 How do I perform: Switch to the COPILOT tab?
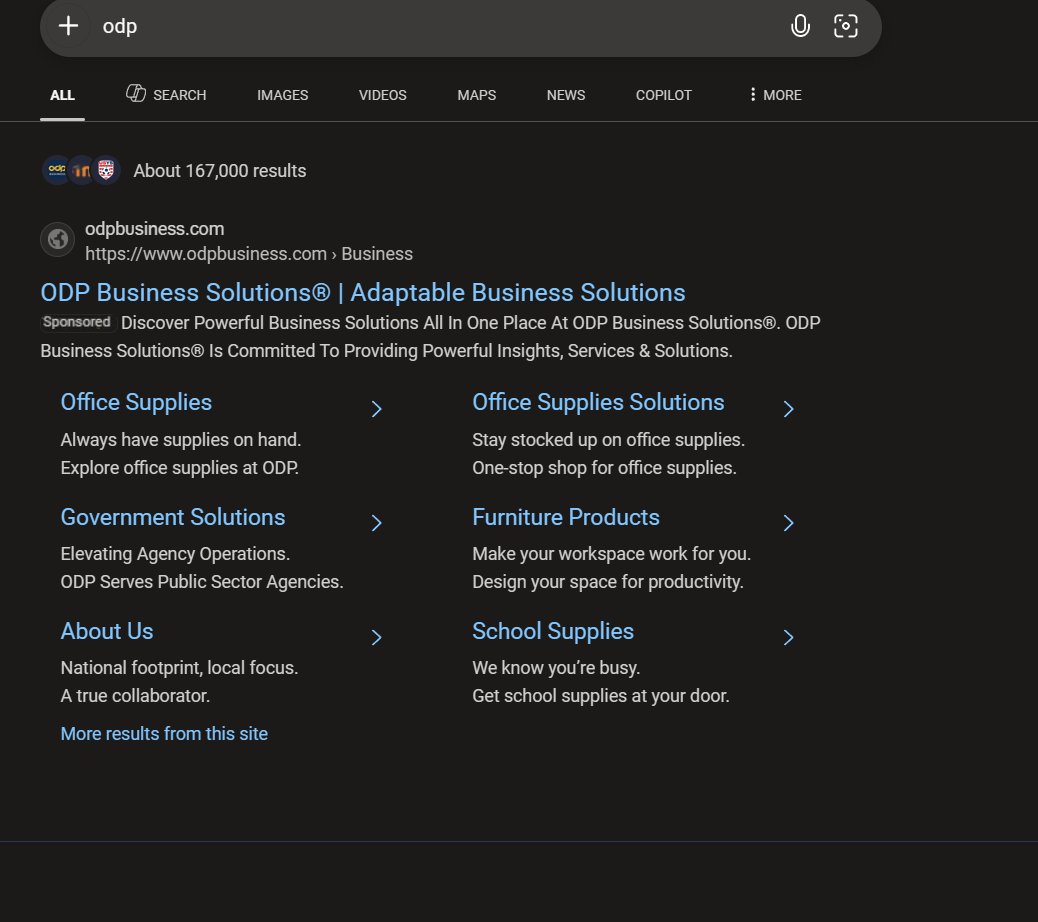(x=664, y=95)
